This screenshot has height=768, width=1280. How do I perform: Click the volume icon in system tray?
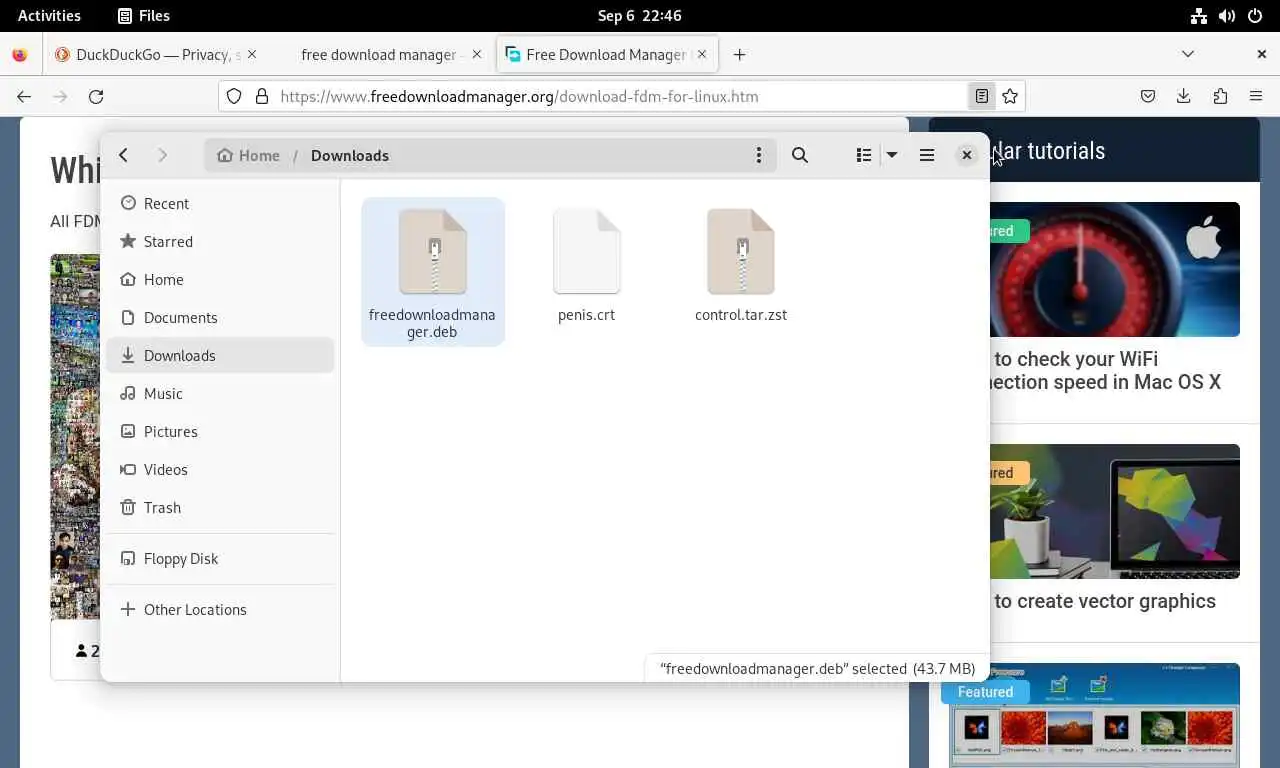(x=1227, y=15)
